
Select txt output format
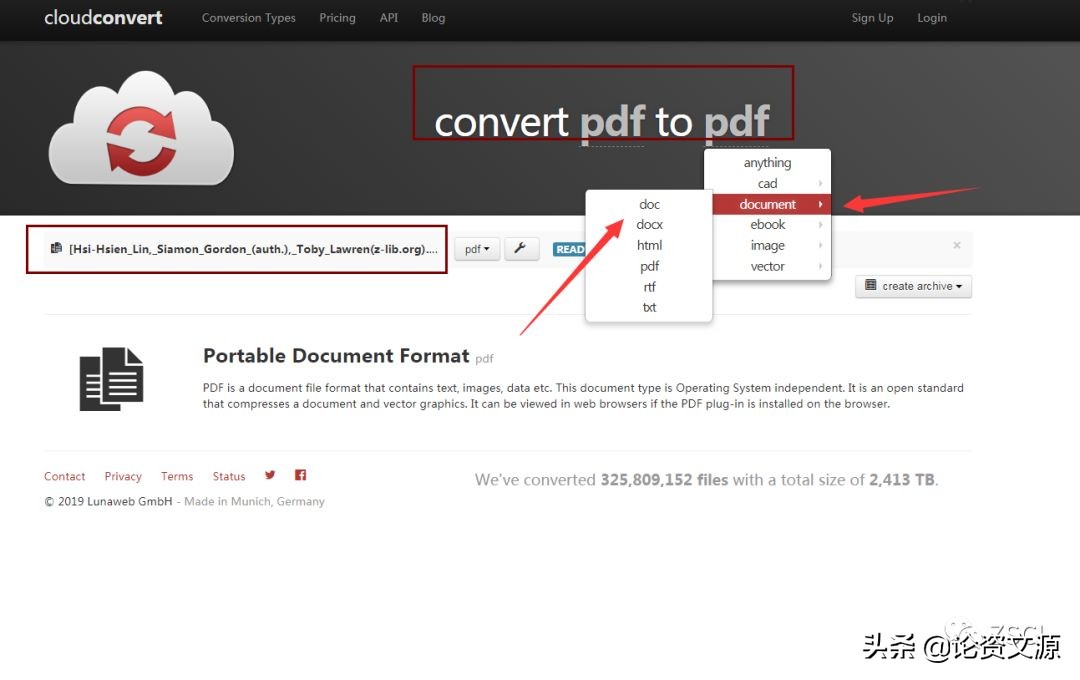tap(649, 307)
